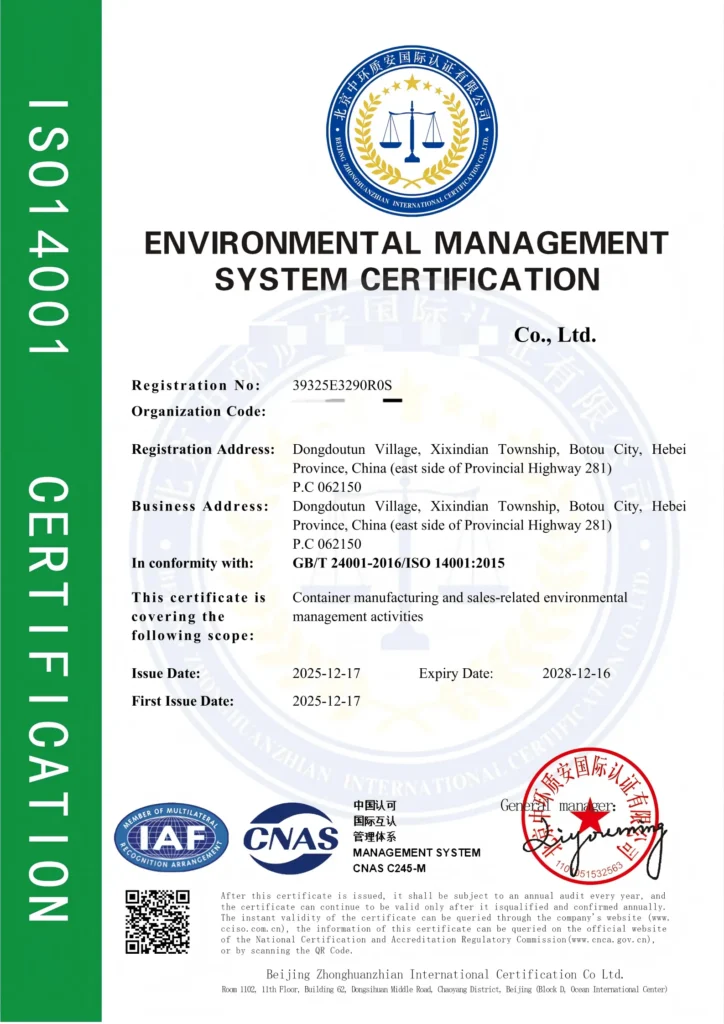Click the 'CNAS C245-M' accreditation number
Image resolution: width=724 pixels, height=1024 pixels.
[x=389, y=869]
